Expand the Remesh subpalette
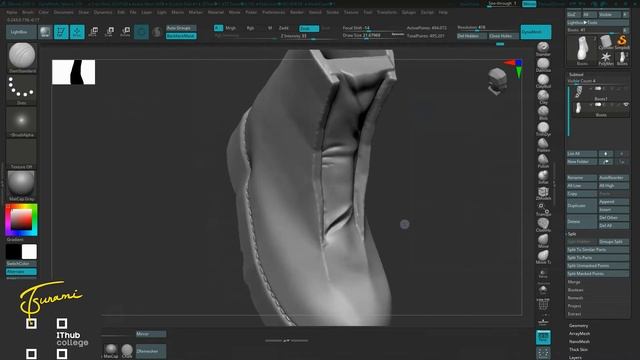This screenshot has width=640, height=360. tap(576, 298)
